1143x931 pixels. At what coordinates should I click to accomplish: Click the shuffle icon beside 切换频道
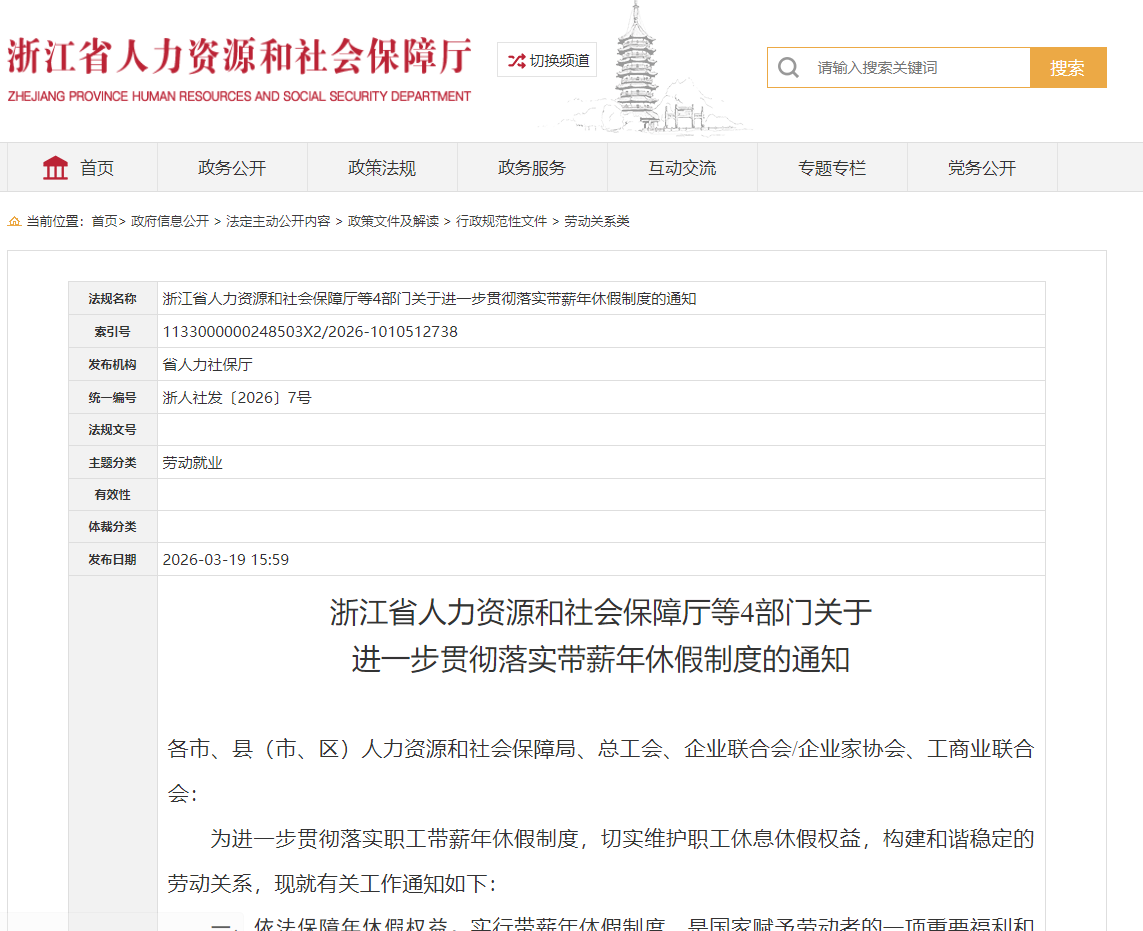[516, 61]
